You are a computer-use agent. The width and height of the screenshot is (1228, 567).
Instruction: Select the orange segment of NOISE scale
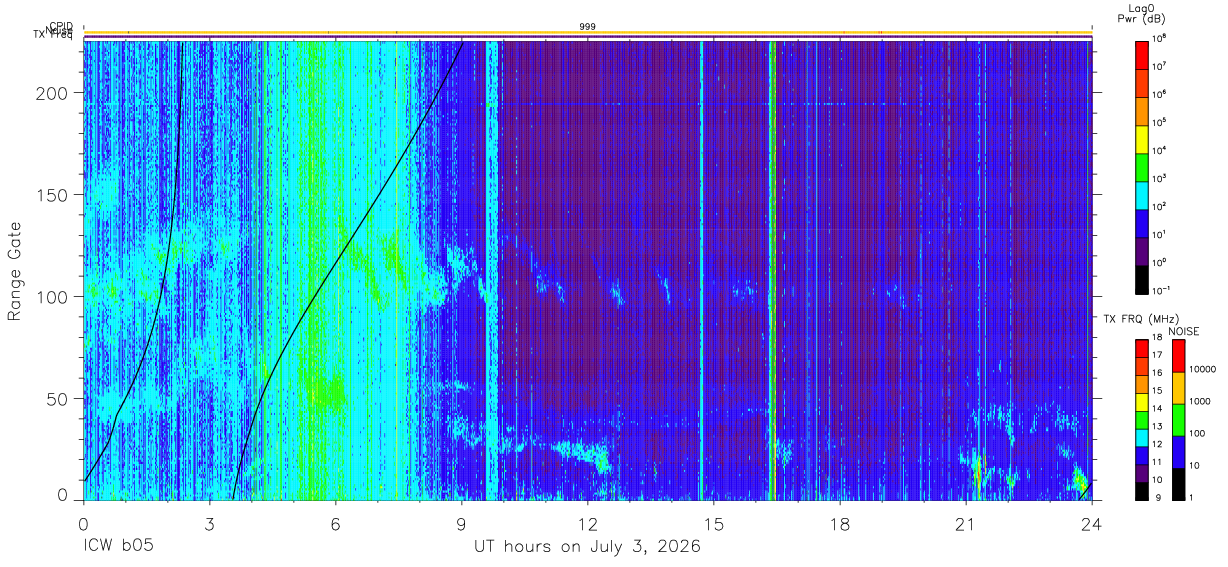pos(1178,387)
